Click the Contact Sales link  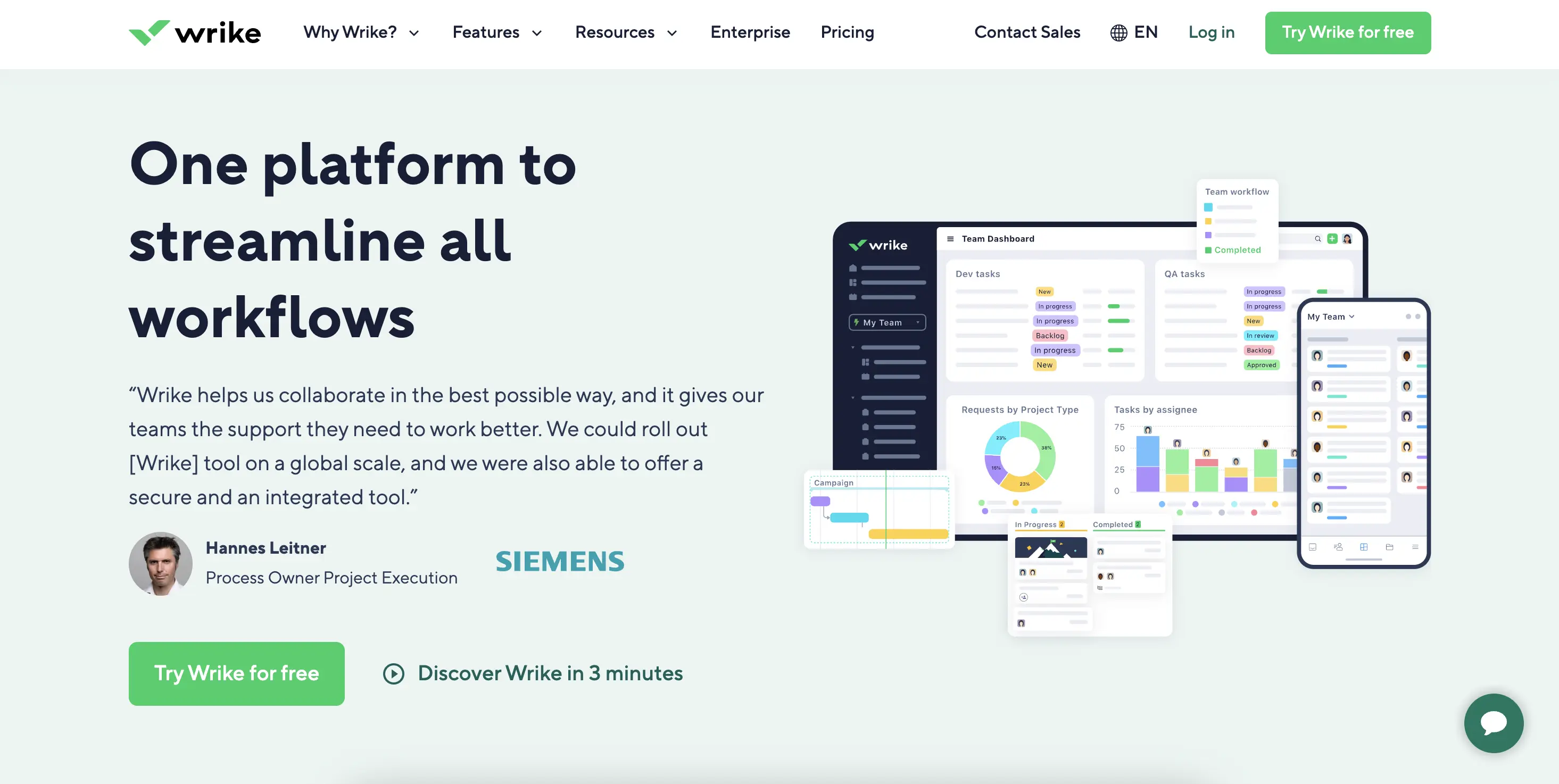[1027, 32]
